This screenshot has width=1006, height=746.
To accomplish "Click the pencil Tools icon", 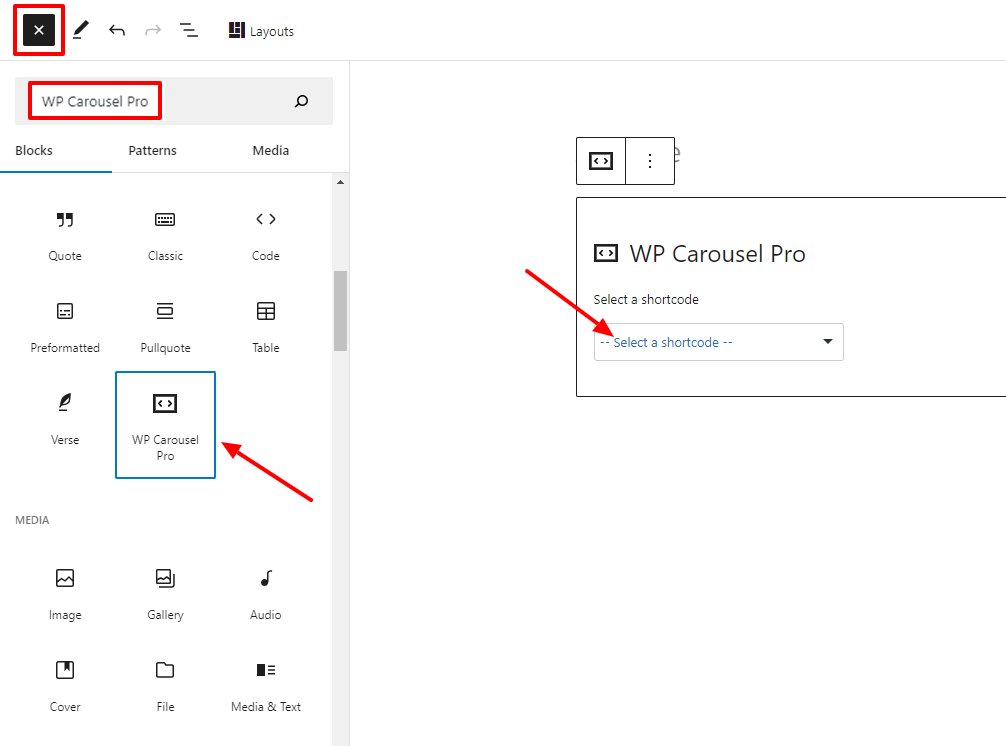I will coord(81,30).
